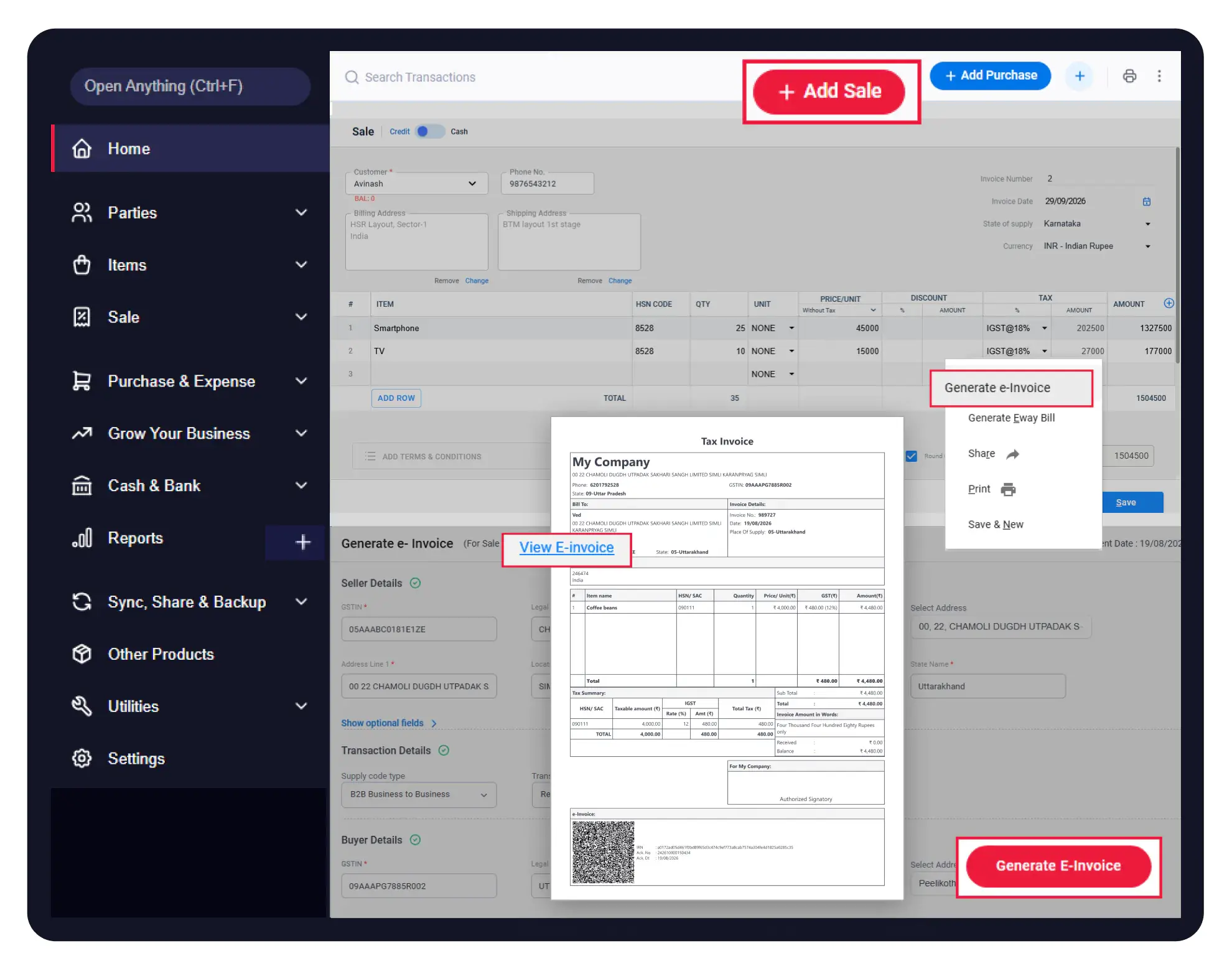Click the Add Purchase button
The height and width of the screenshot is (971, 1232).
point(991,76)
